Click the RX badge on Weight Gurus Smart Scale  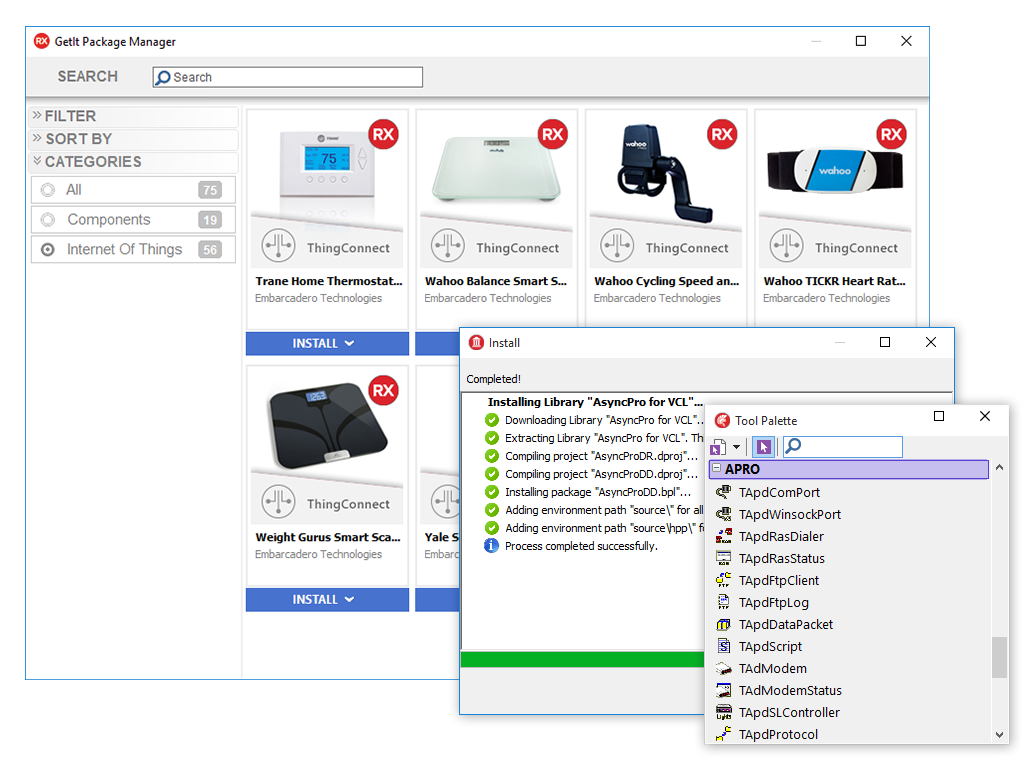[383, 391]
